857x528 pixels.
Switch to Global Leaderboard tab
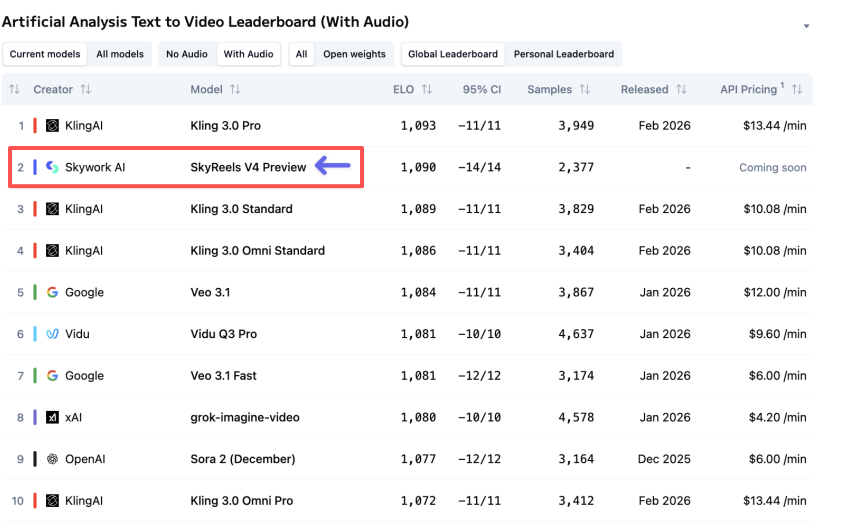(x=453, y=54)
